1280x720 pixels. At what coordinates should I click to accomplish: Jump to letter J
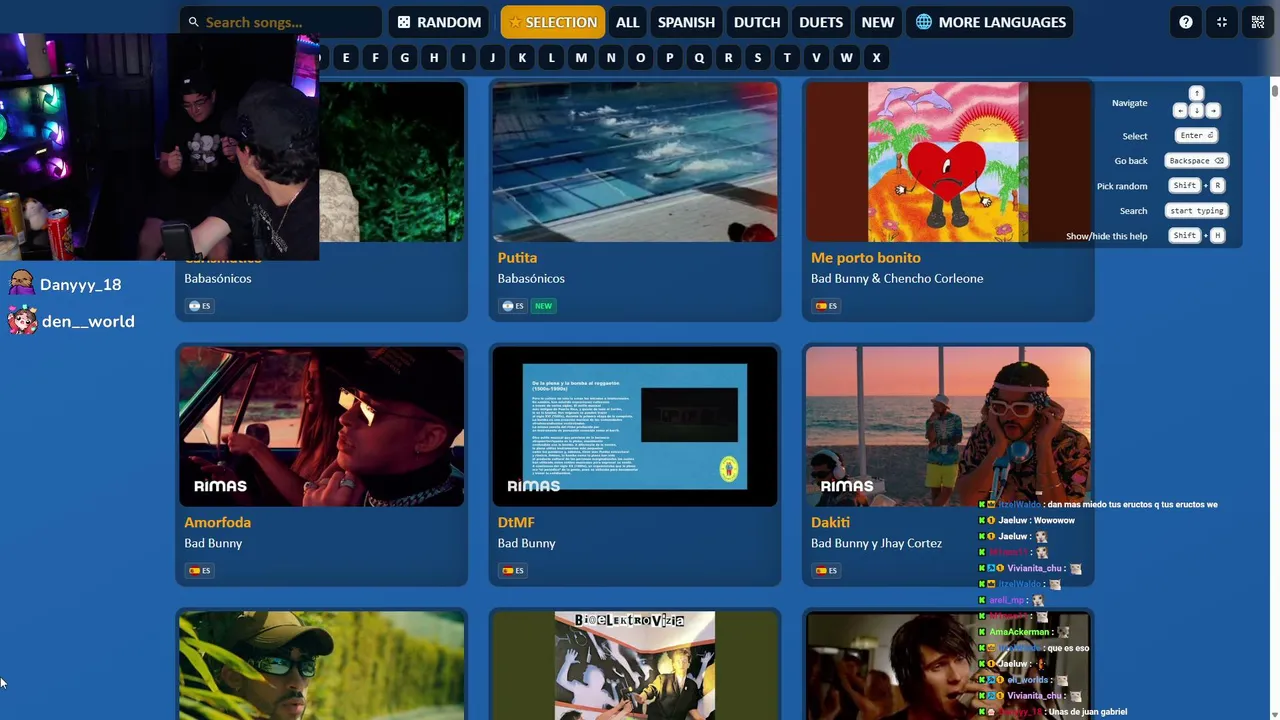click(x=493, y=58)
